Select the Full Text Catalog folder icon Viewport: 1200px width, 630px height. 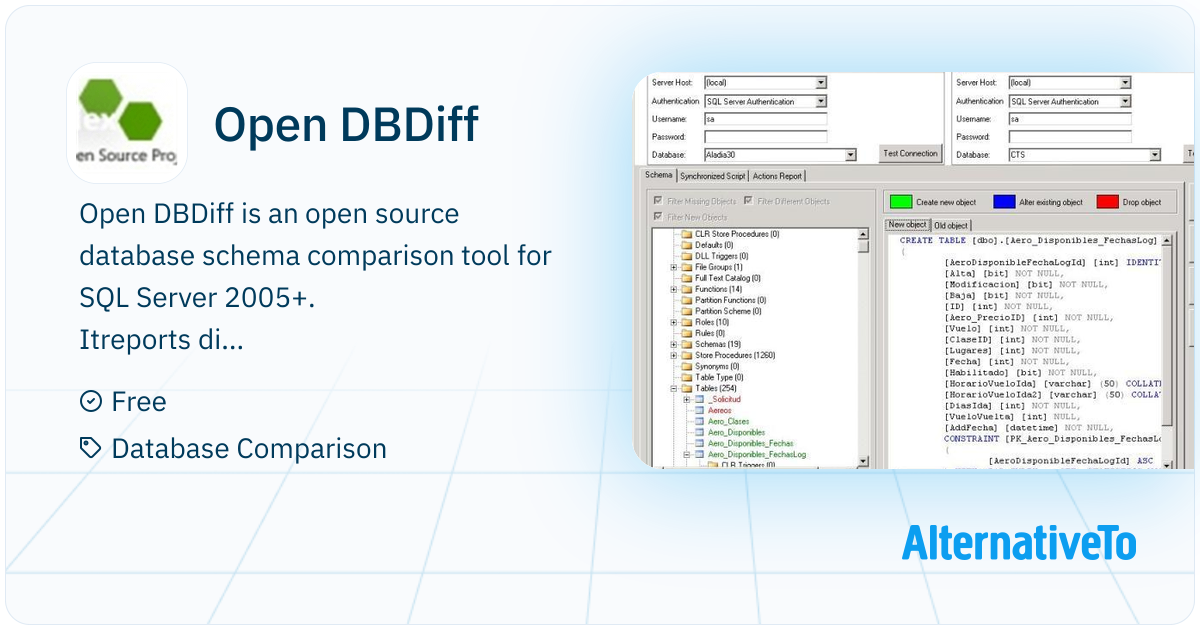pos(686,278)
